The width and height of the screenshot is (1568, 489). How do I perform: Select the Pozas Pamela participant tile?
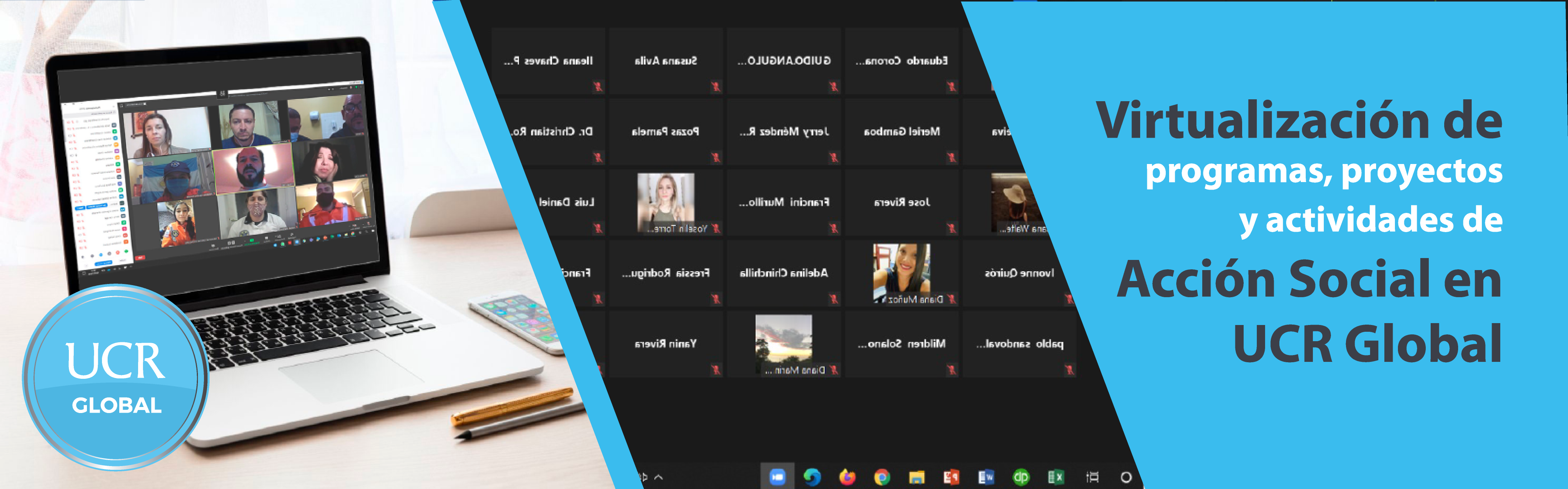pos(666,131)
